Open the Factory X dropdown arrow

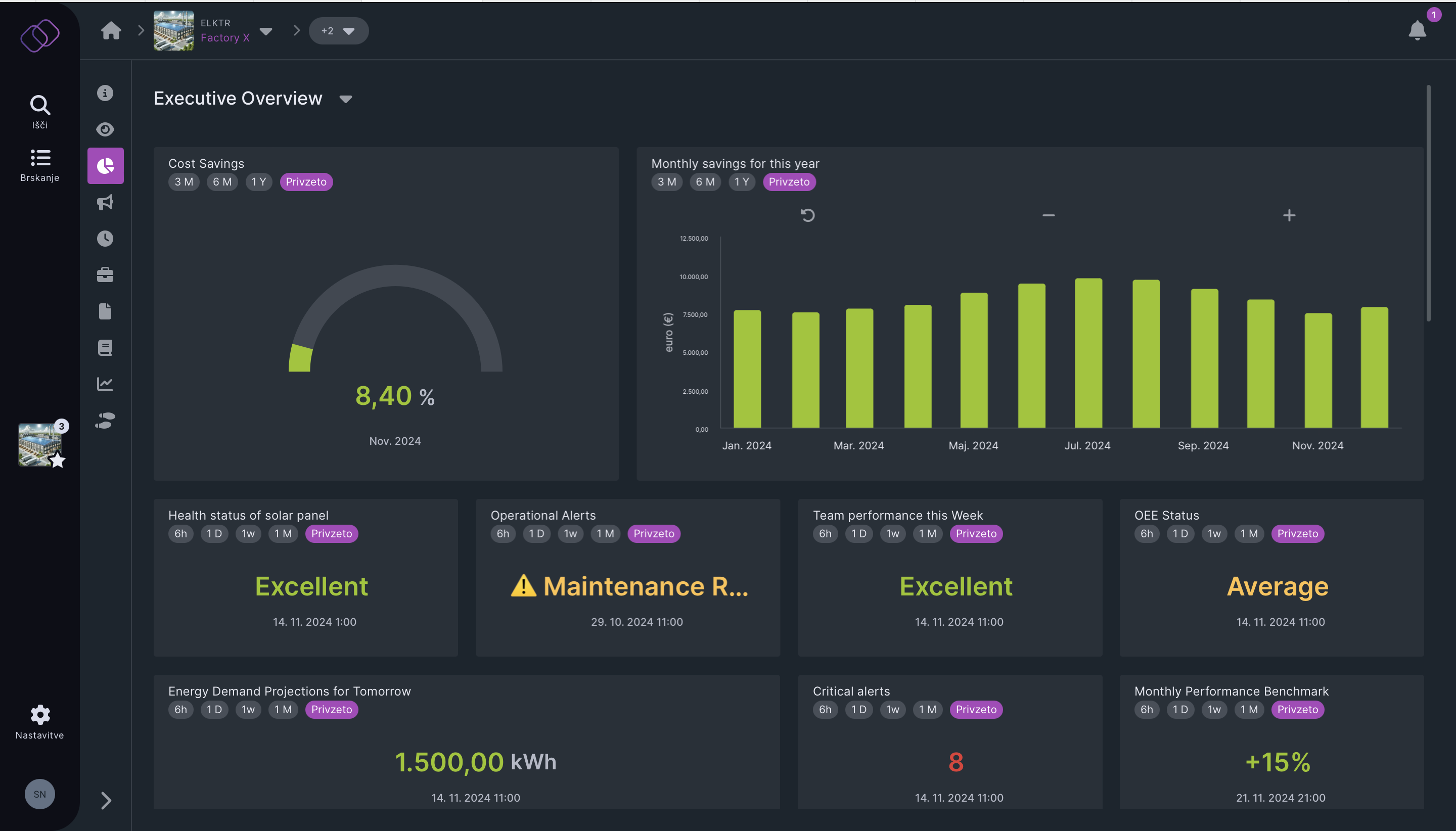click(x=266, y=31)
